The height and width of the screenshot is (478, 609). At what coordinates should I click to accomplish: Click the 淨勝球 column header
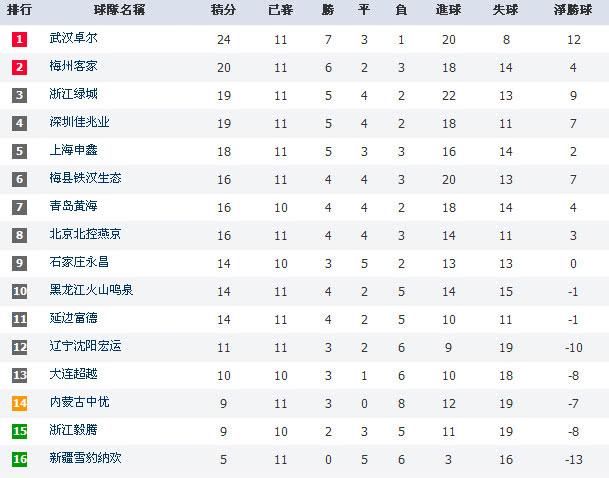(x=573, y=12)
